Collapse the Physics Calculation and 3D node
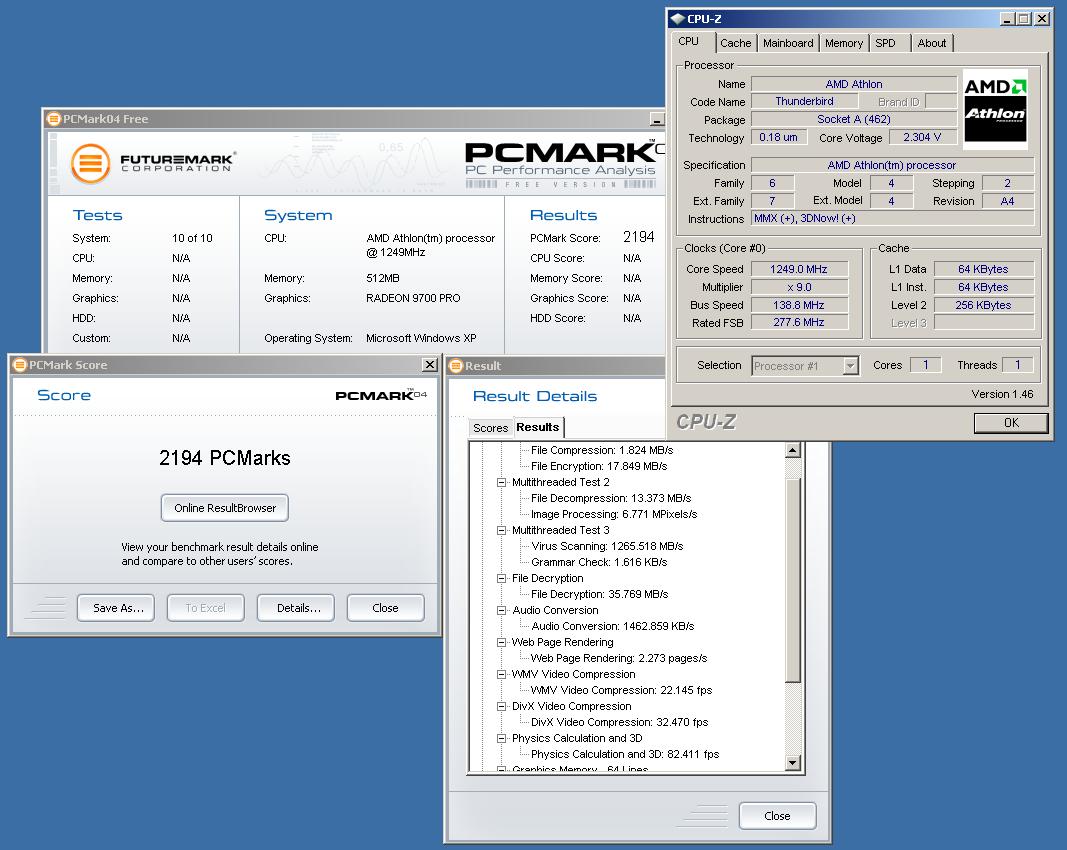 pos(502,738)
